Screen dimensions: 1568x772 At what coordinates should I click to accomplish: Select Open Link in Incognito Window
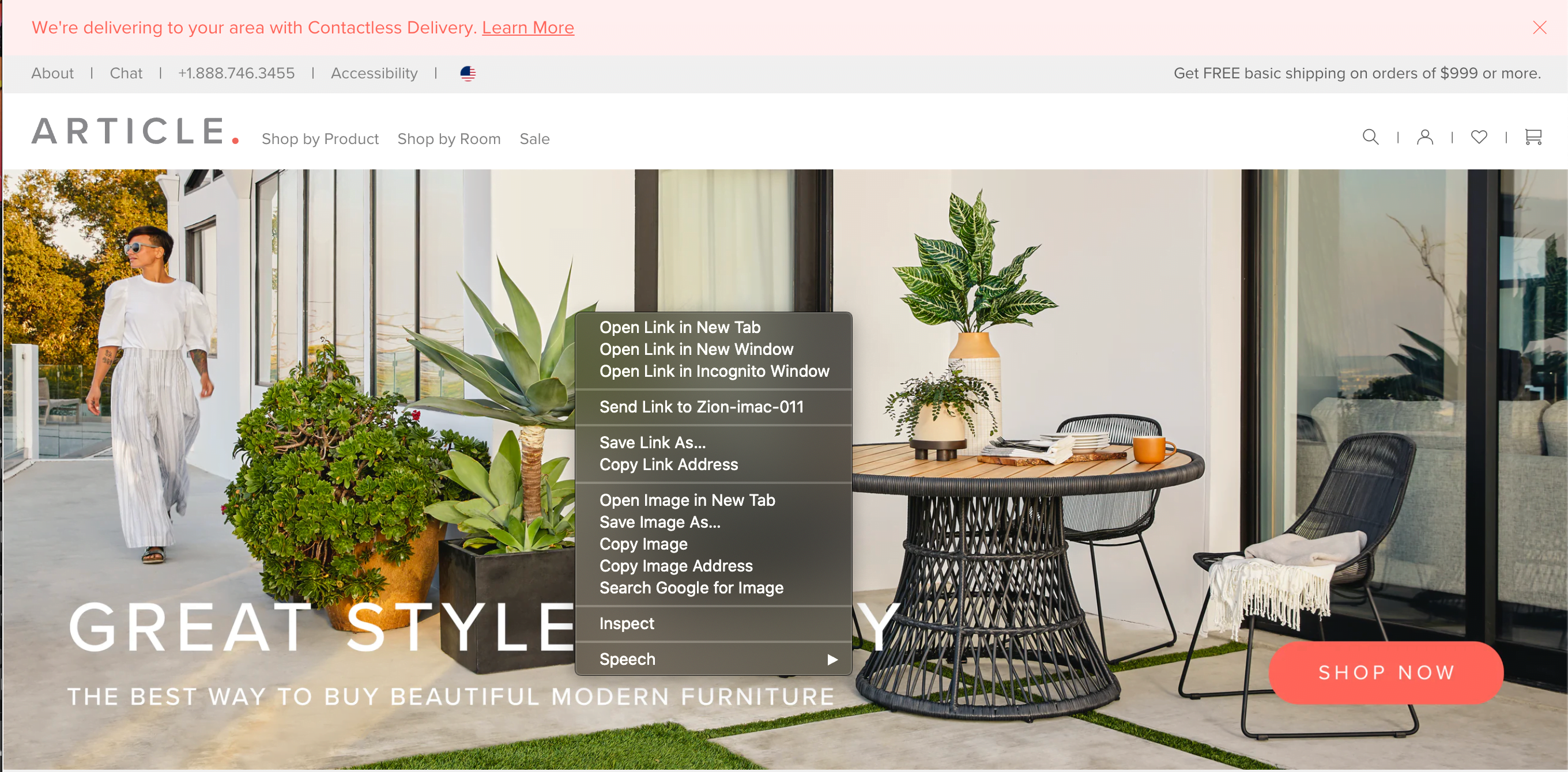pos(714,371)
